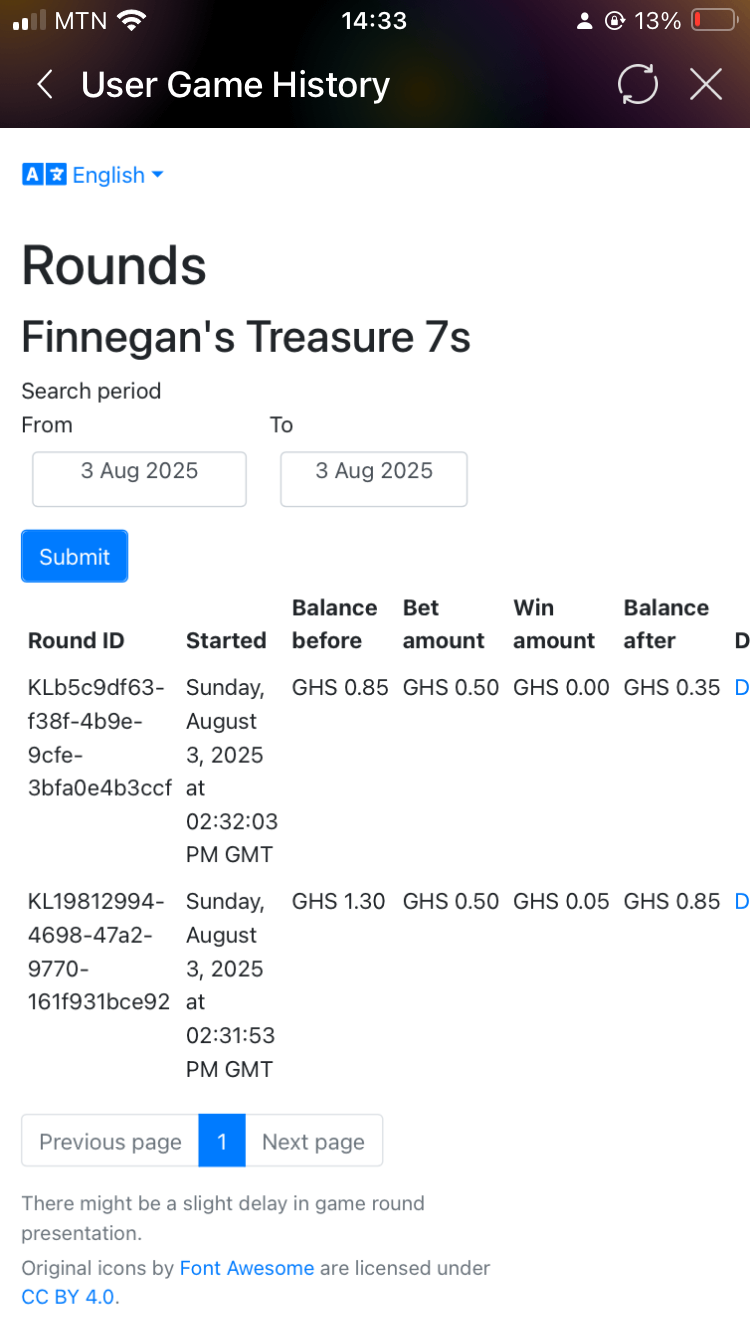The image size is (750, 1334).
Task: Tap the Wi-Fi icon in status bar
Action: pos(131,20)
